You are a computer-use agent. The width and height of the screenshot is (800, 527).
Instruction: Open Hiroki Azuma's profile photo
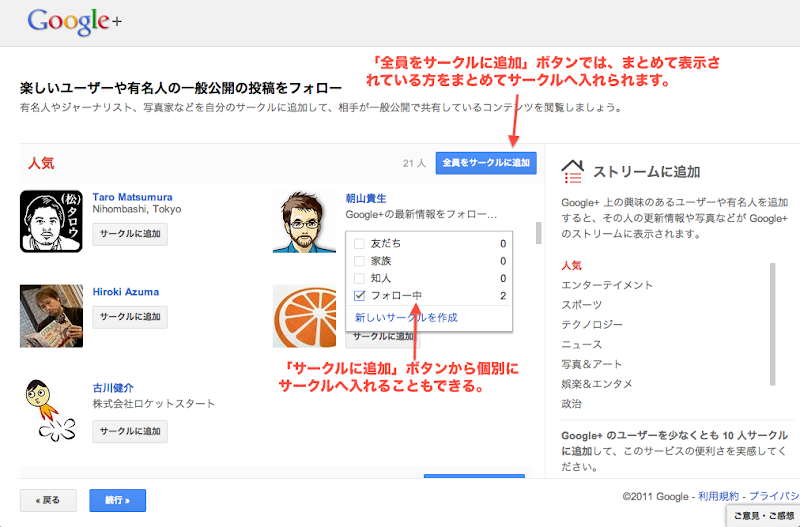click(51, 316)
